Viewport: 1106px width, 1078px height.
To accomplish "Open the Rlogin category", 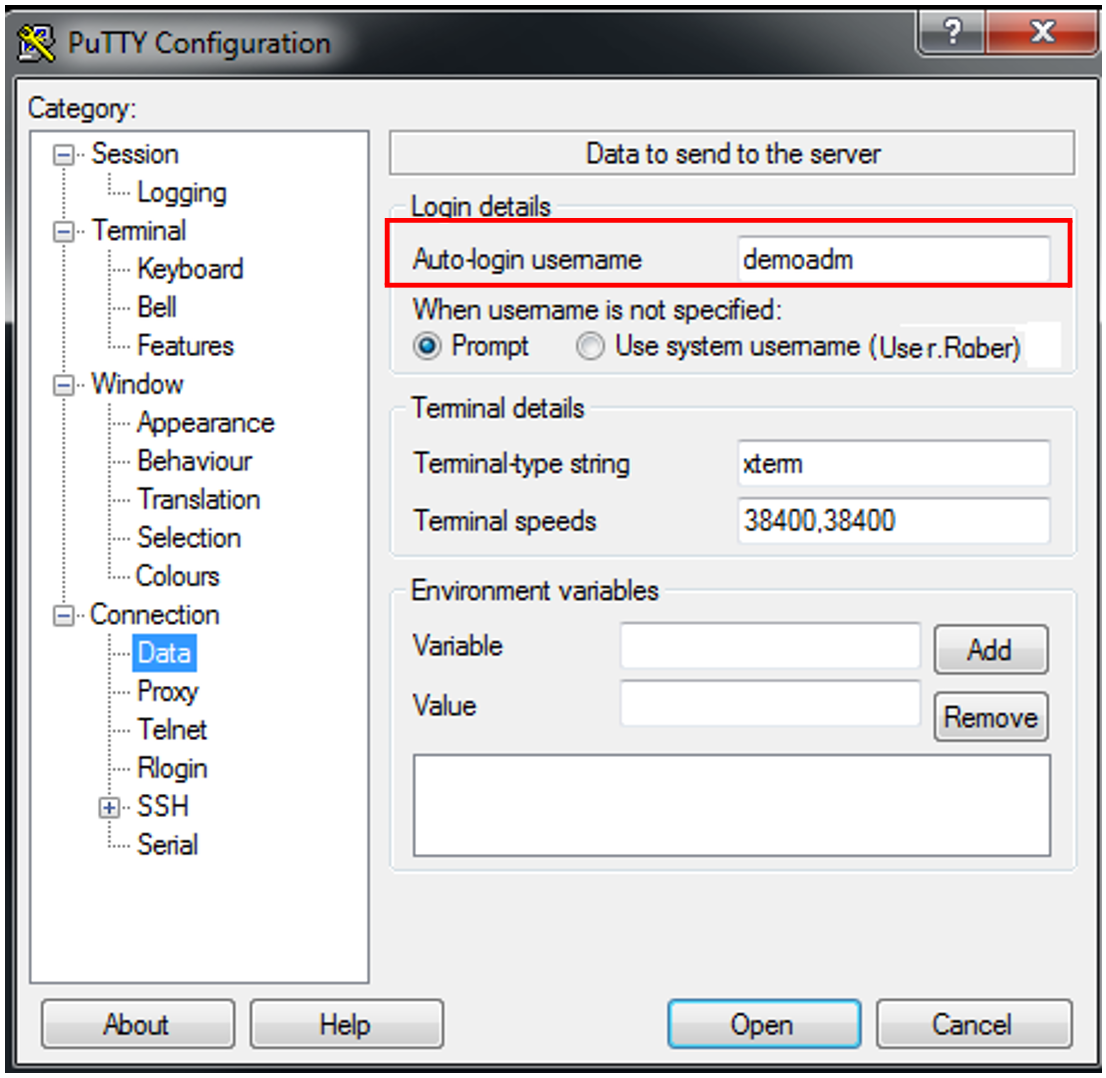I will [x=171, y=769].
